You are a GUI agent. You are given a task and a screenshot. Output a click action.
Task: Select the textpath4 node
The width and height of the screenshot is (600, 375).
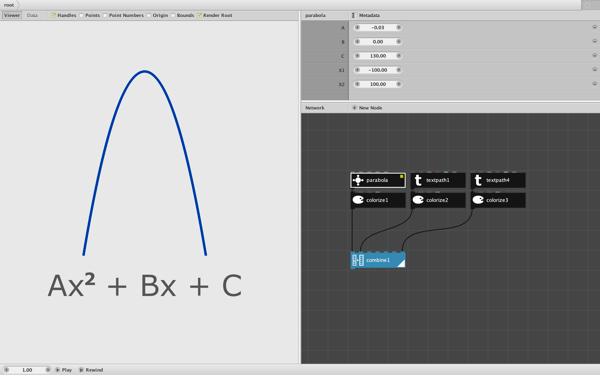pyautogui.click(x=498, y=180)
